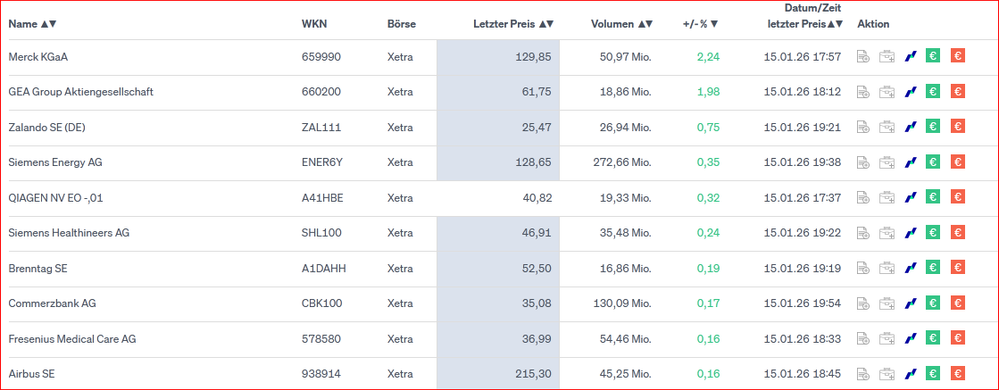Sell Brenntag SE with red euro icon

tap(957, 268)
